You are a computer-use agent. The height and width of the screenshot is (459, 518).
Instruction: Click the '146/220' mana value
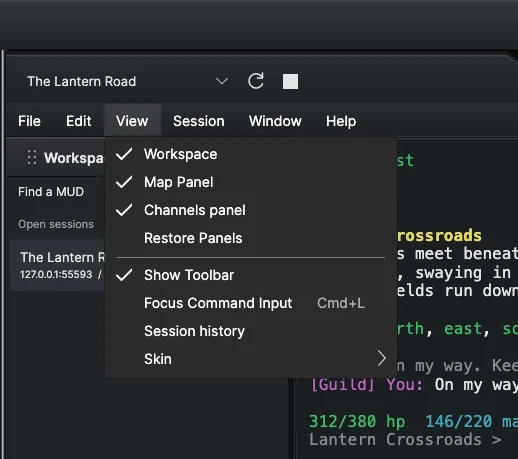click(x=458, y=421)
